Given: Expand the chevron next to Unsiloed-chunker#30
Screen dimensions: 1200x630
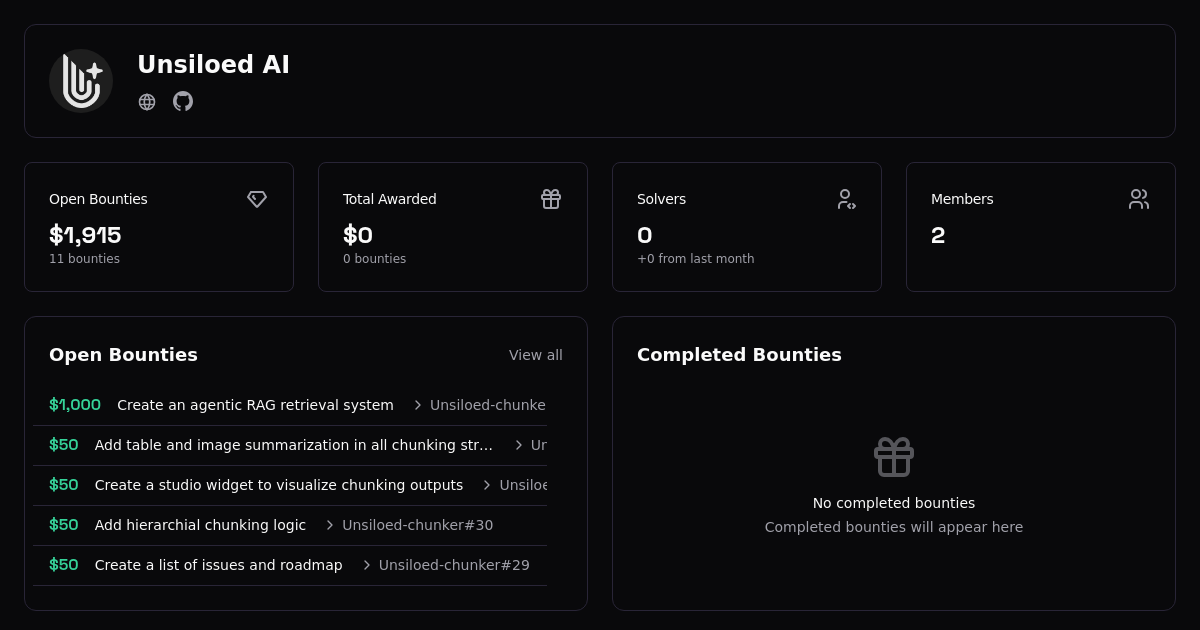Looking at the screenshot, I should (330, 524).
